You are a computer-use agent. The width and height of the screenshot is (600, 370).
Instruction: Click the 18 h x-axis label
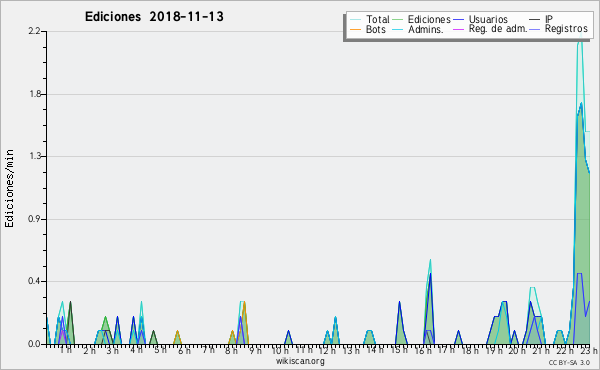click(470, 350)
